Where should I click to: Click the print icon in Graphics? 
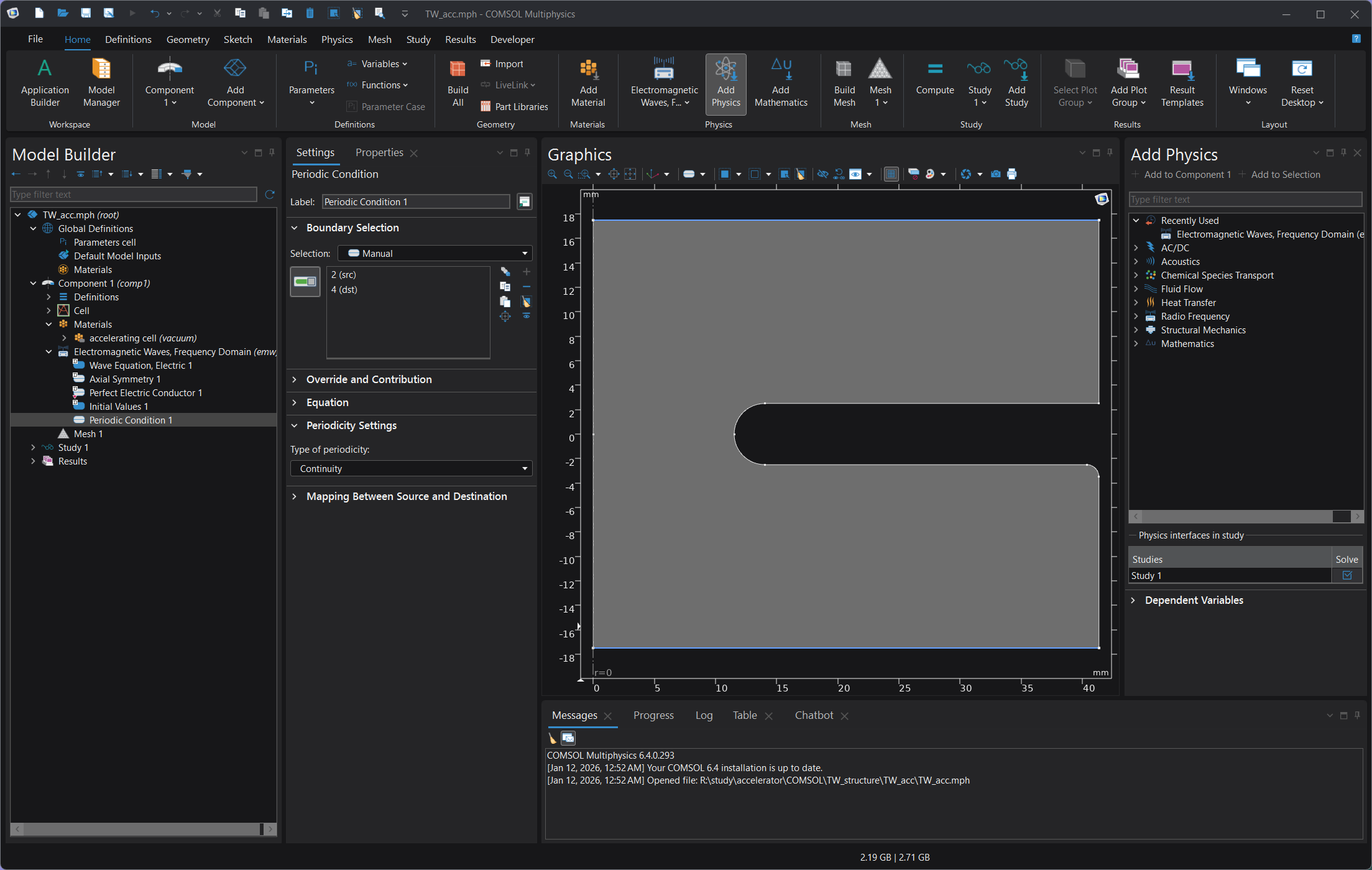tap(1012, 174)
